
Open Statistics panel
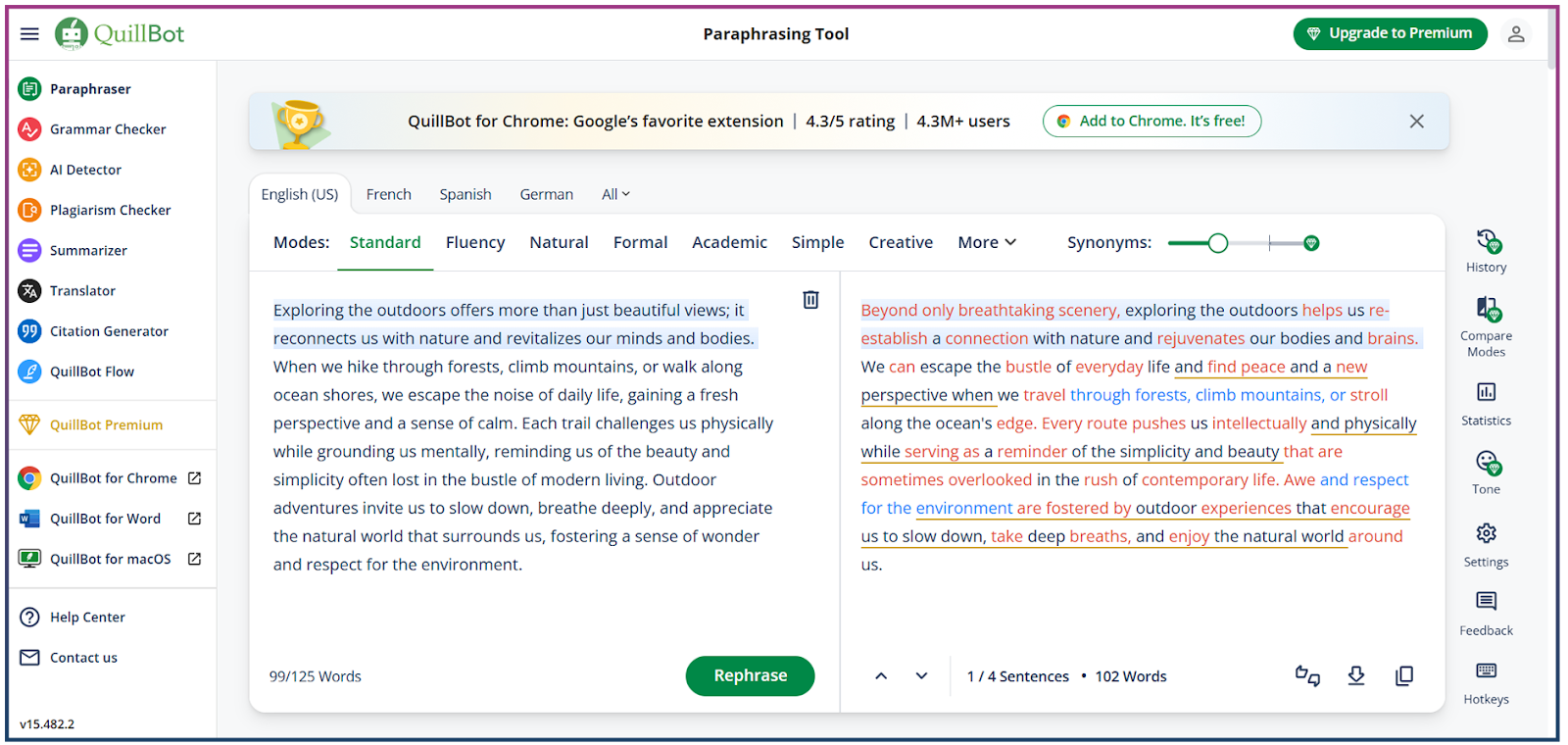tap(1486, 404)
